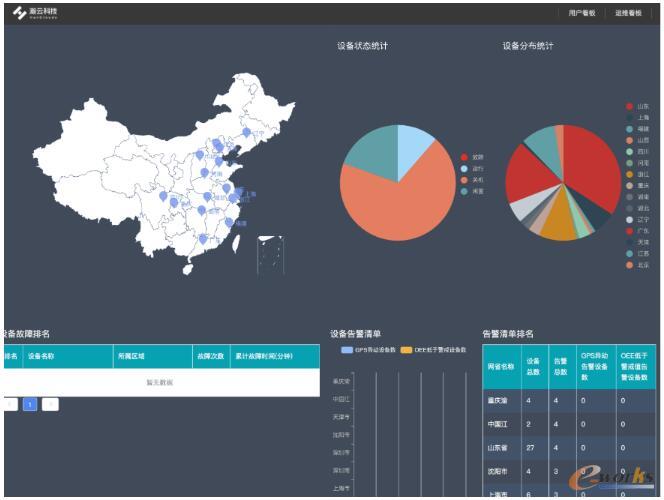Go to page 1 in fault ranking pagination
Image resolution: width=664 pixels, height=500 pixels.
coord(30,404)
